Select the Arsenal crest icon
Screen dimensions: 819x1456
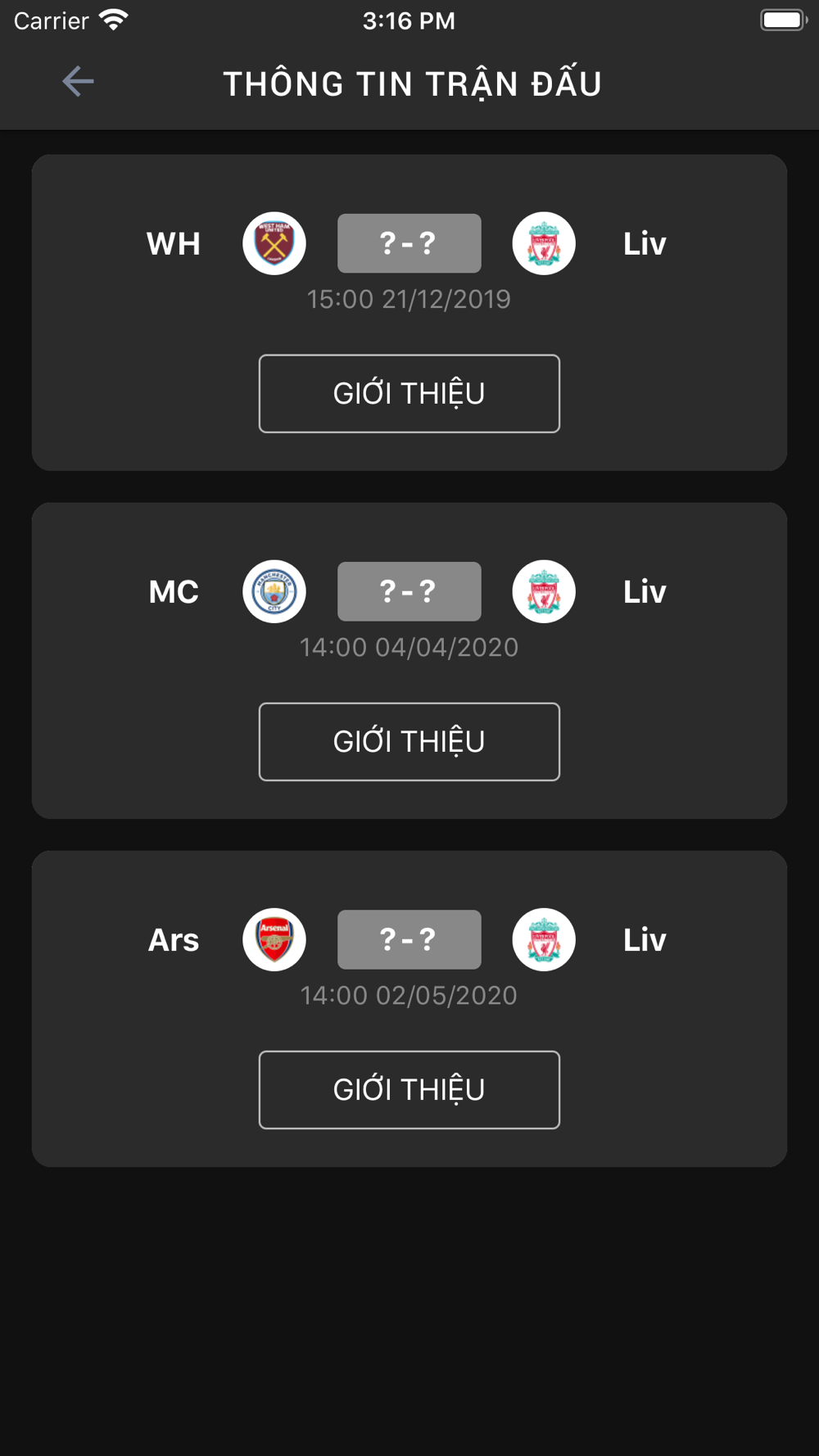(x=274, y=939)
